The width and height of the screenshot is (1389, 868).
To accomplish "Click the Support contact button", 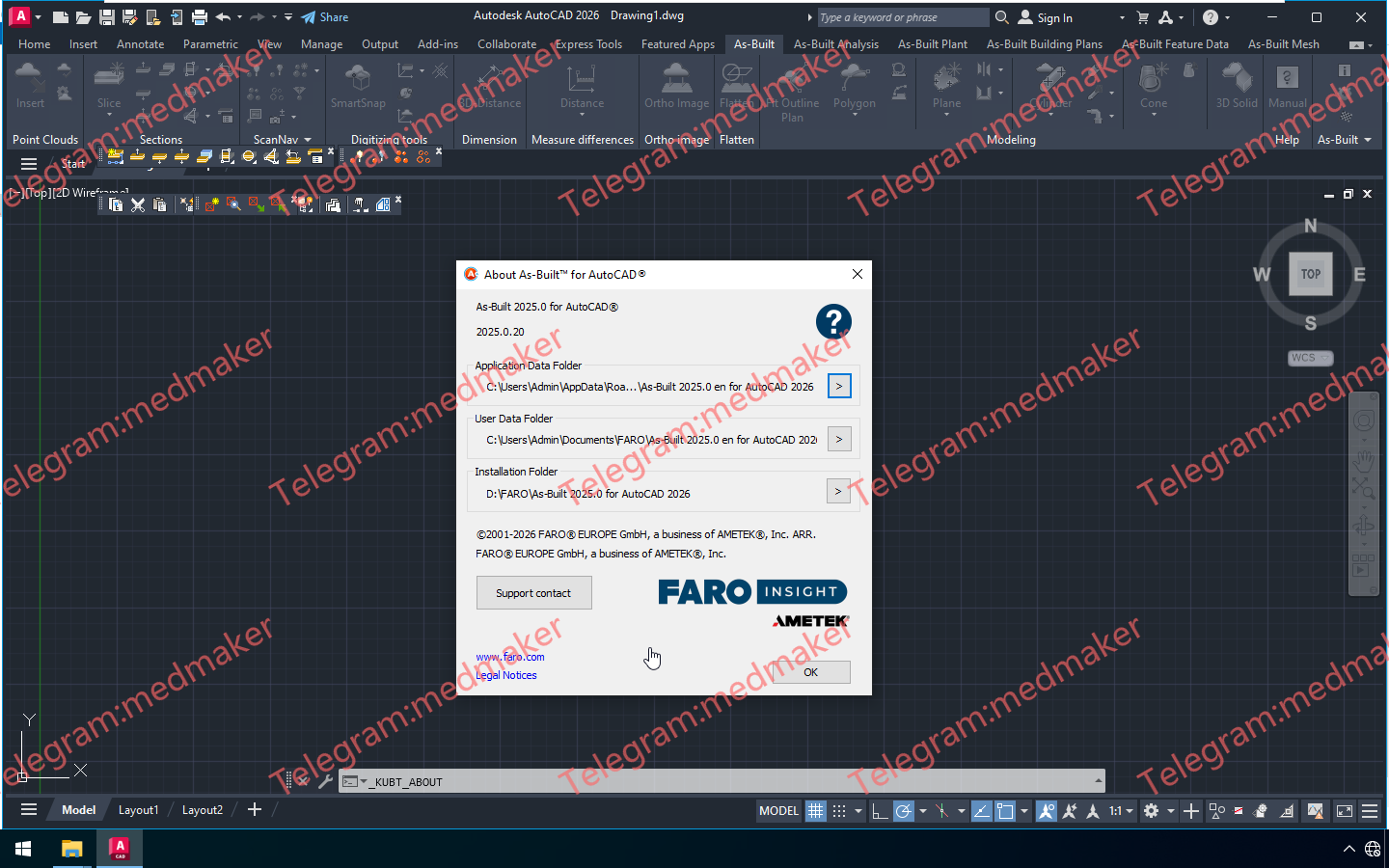I will point(534,593).
